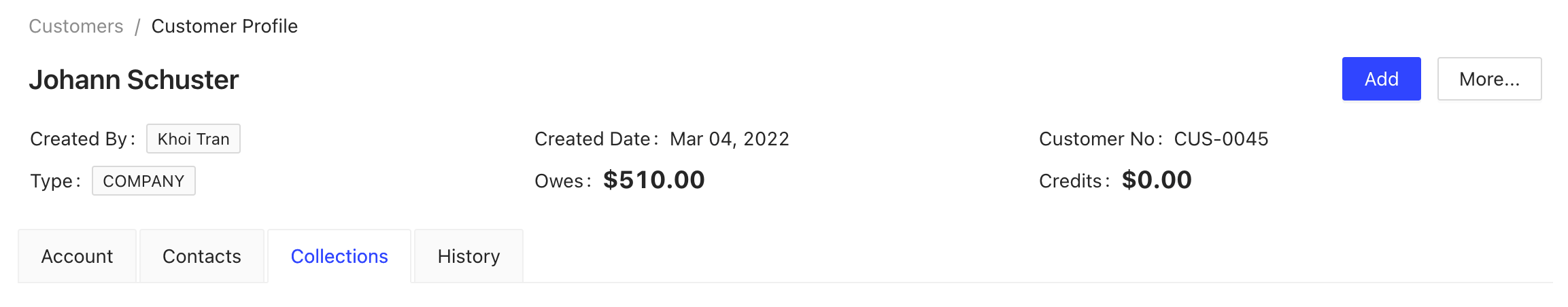Click the Khoi Tran creator tag
The width and height of the screenshot is (1568, 307).
[193, 139]
